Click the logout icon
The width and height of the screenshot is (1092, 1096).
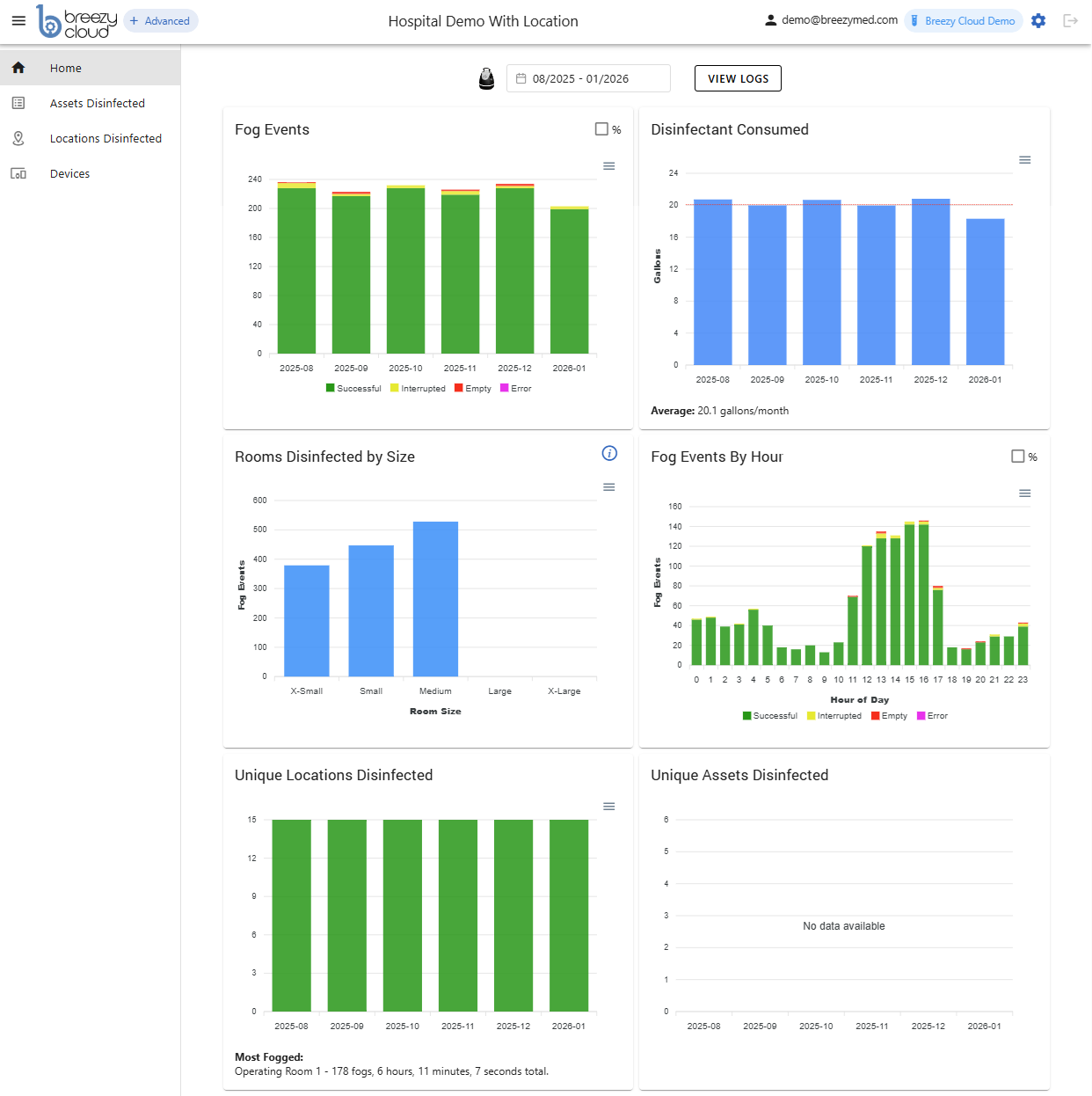tap(1070, 21)
